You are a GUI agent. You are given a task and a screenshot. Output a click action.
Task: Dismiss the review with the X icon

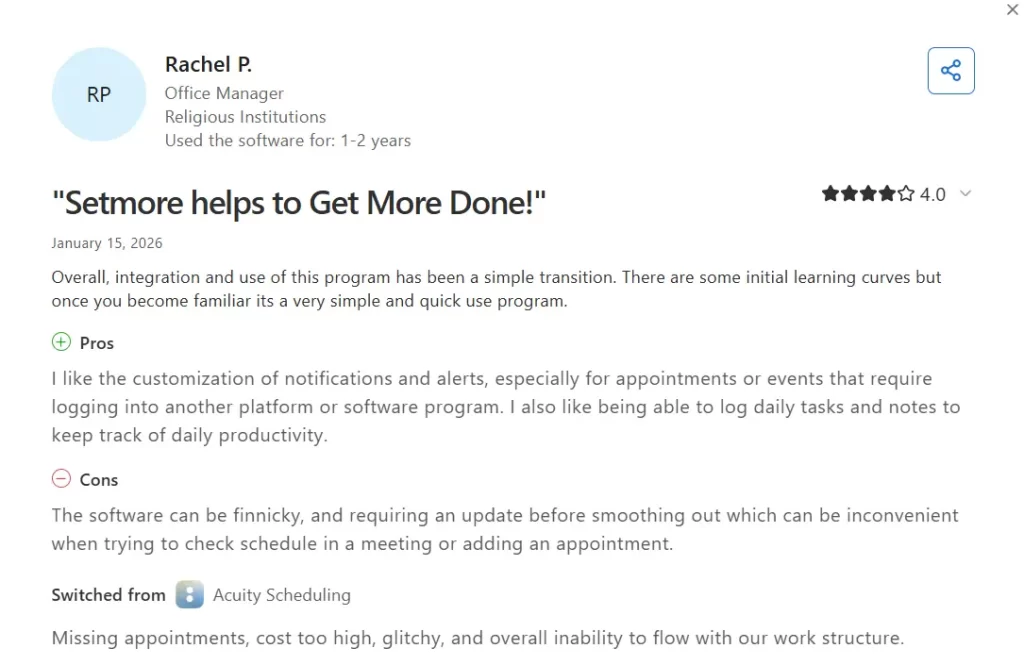(x=1011, y=9)
